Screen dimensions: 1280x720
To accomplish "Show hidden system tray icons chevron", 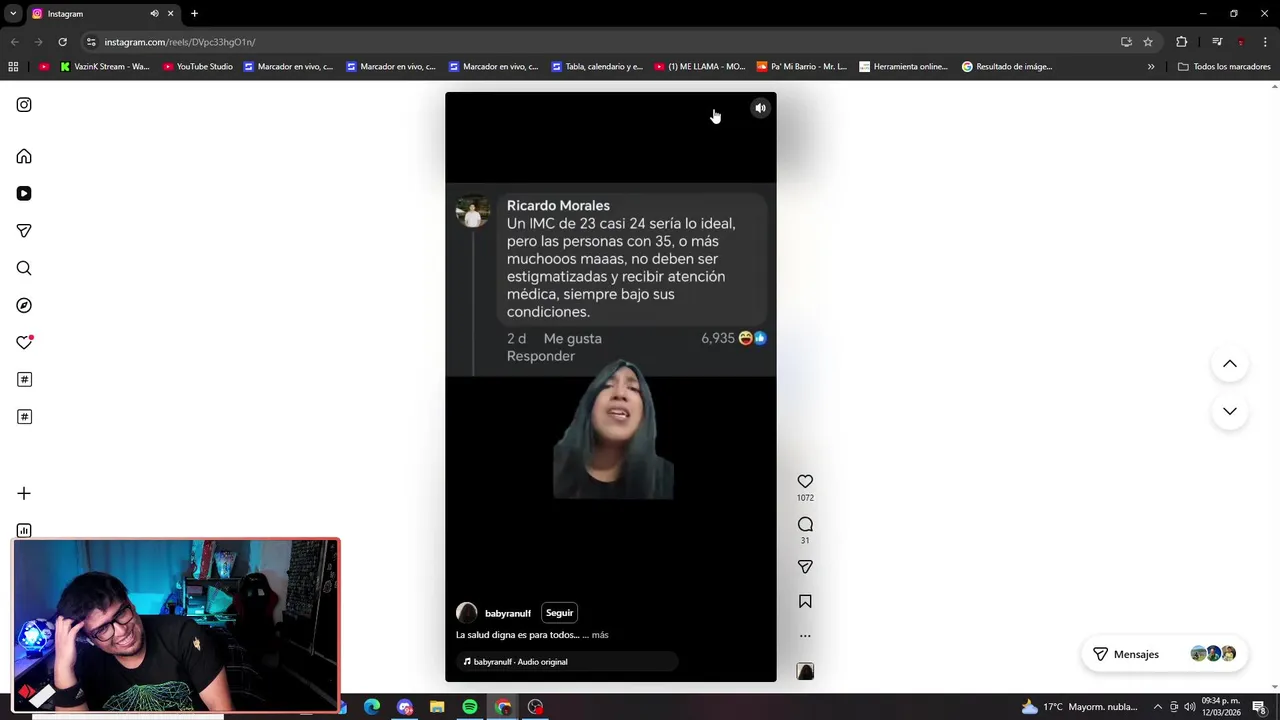I will pos(1158,707).
